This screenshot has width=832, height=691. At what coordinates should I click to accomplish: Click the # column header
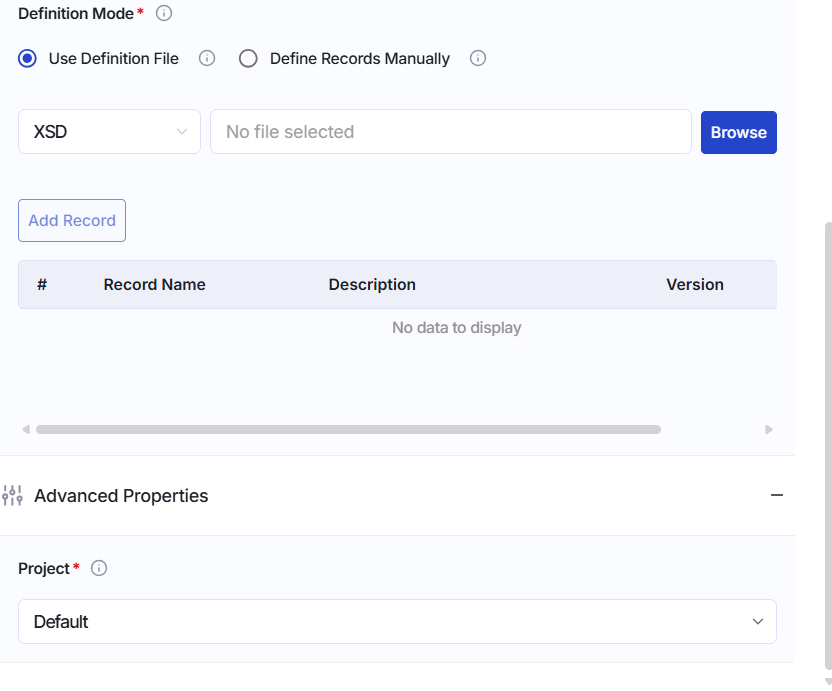[x=42, y=284]
